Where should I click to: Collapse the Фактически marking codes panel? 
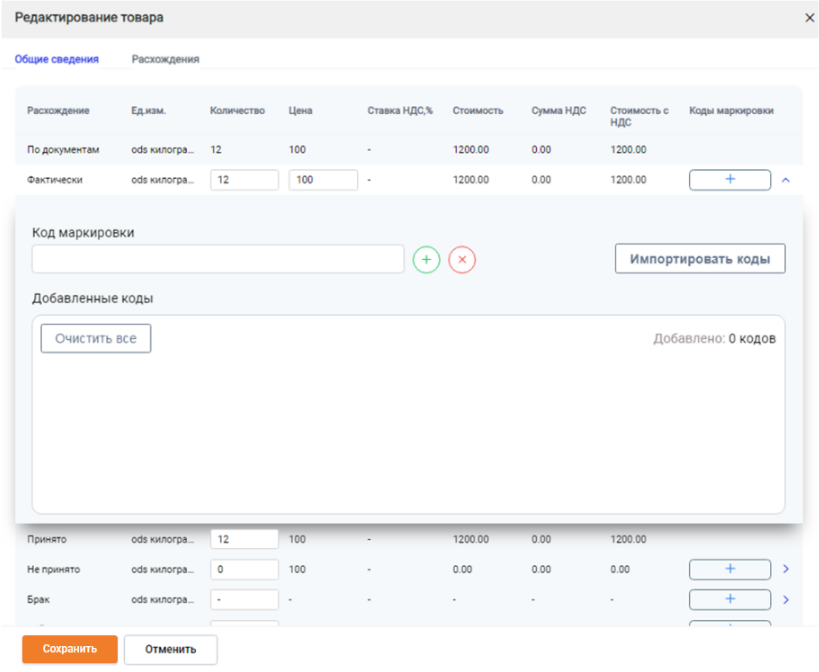click(x=786, y=180)
